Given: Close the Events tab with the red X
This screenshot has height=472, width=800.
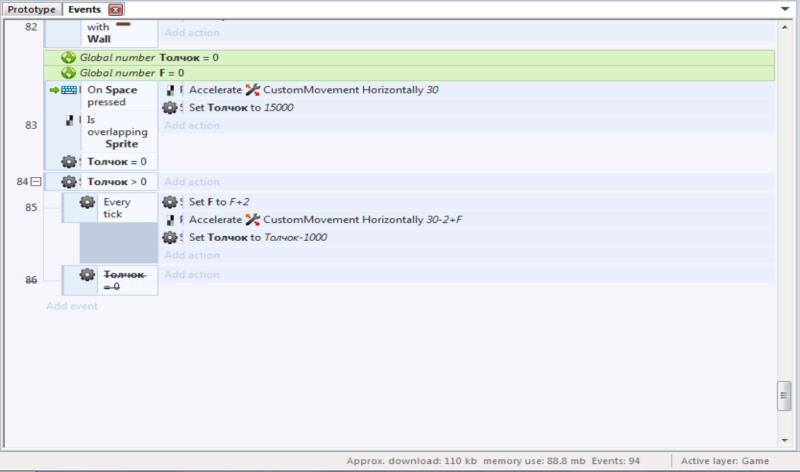Looking at the screenshot, I should (x=115, y=9).
